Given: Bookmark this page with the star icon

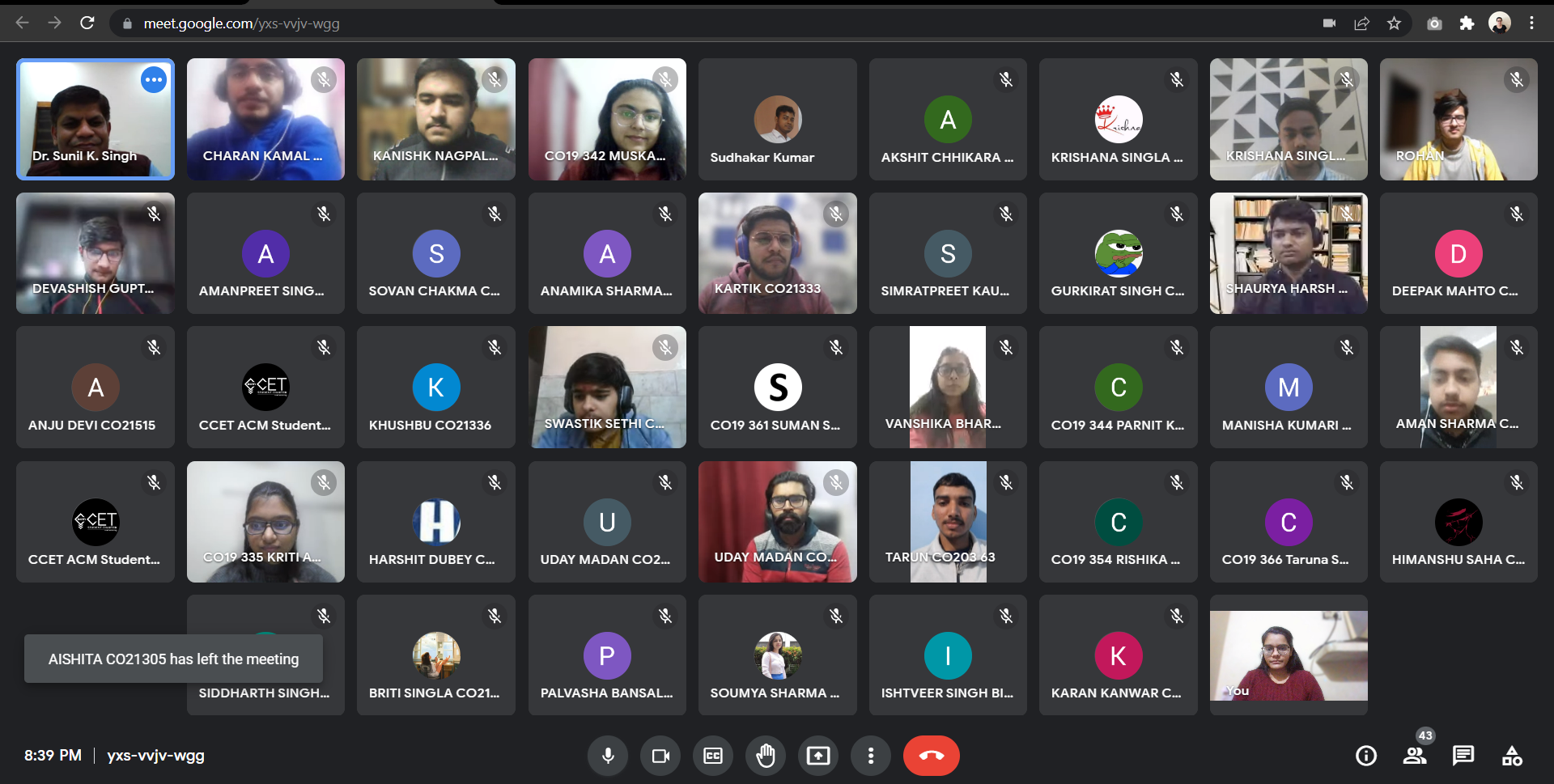Looking at the screenshot, I should (x=1394, y=23).
